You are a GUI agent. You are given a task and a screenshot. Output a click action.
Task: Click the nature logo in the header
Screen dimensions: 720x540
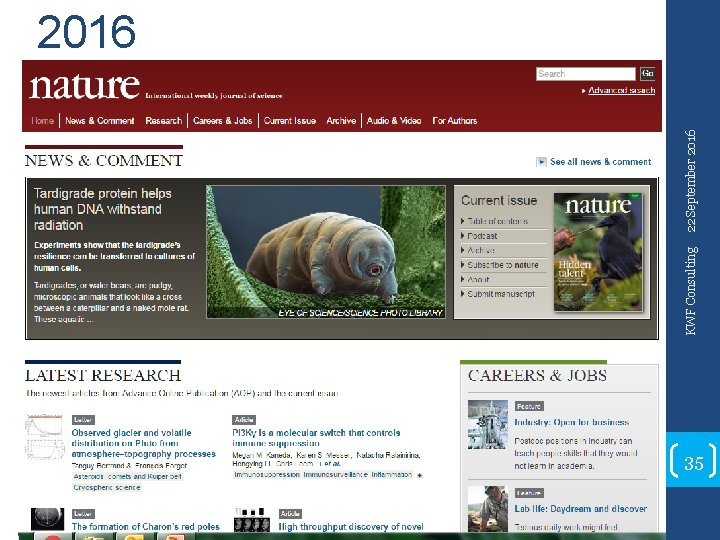(84, 86)
